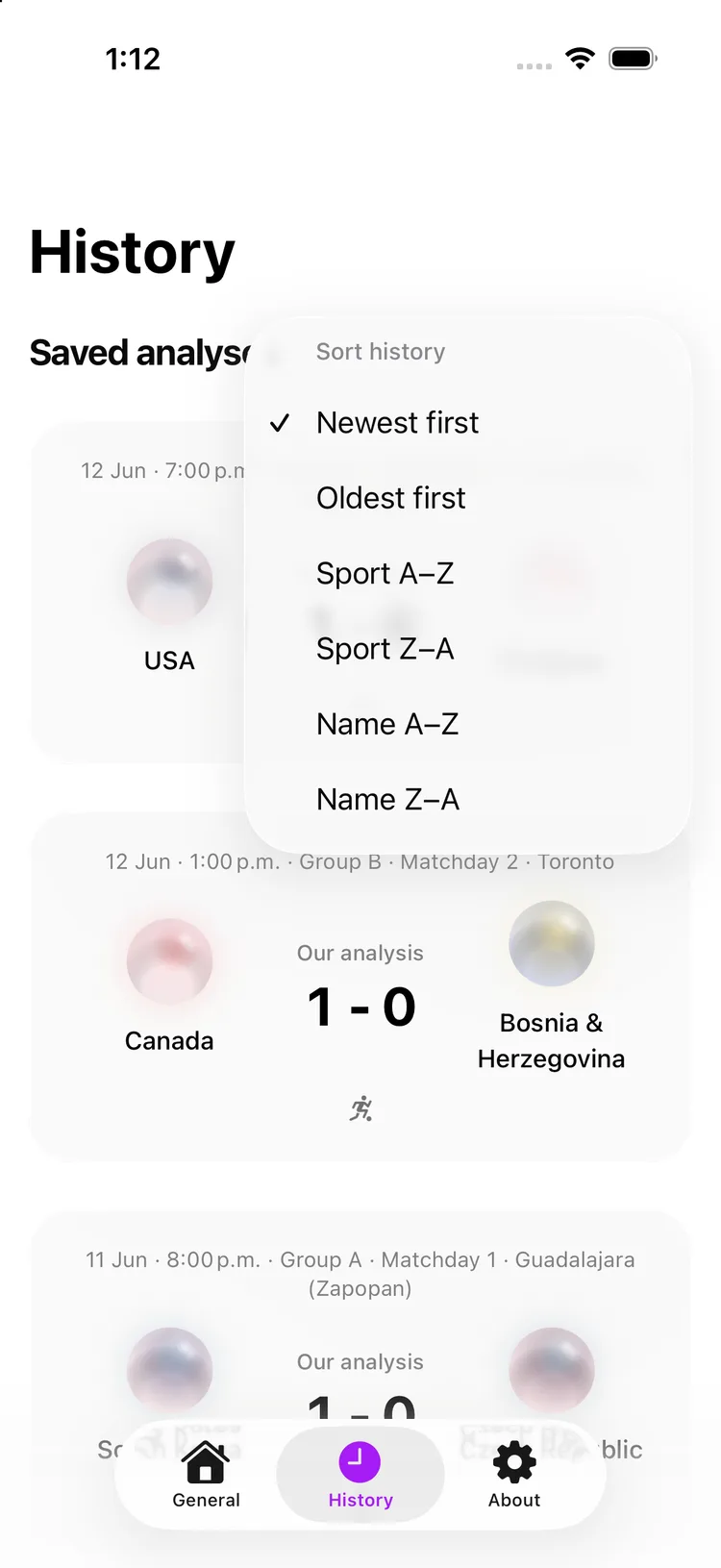Tap the History clock icon

360,1462
